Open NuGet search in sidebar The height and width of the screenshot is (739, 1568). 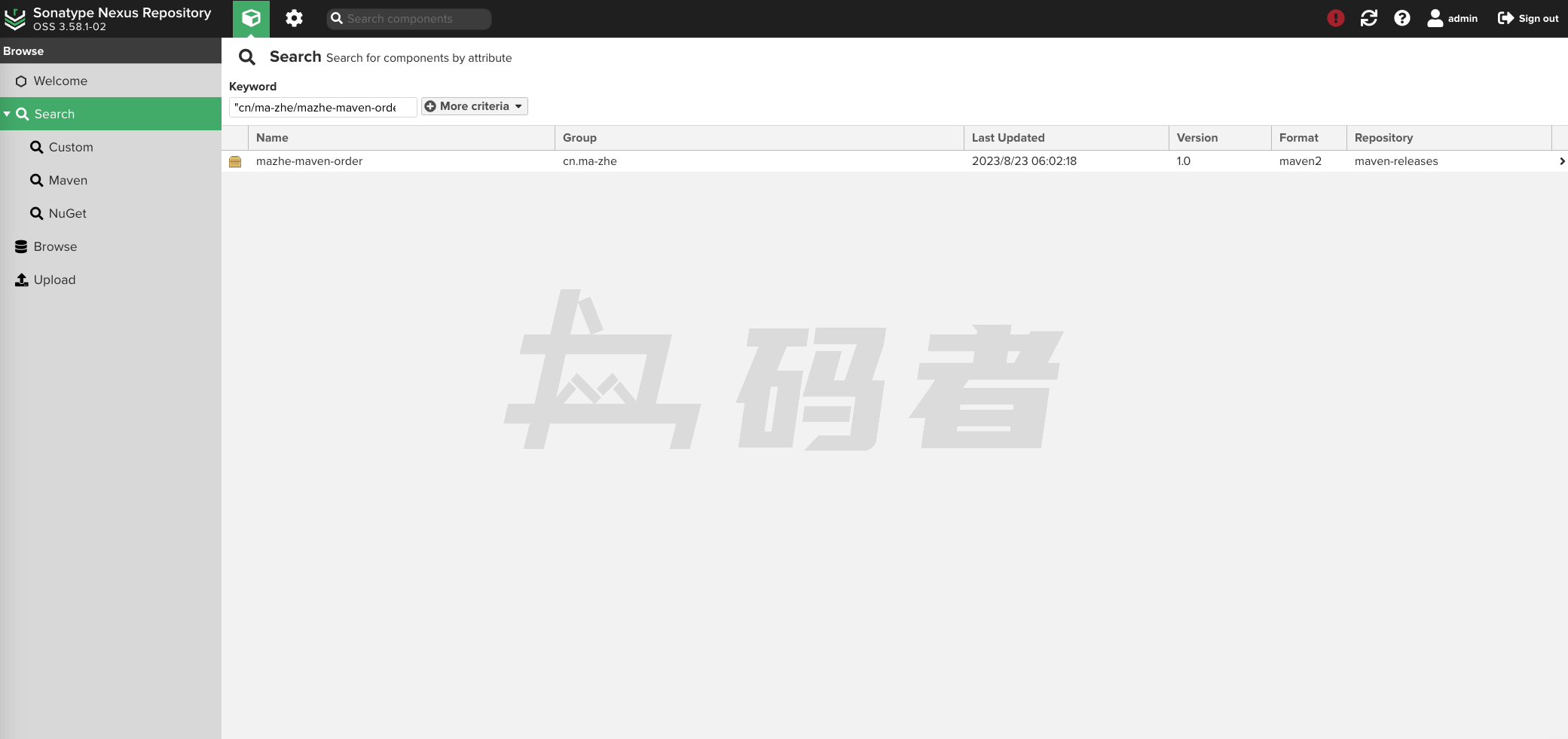(67, 213)
